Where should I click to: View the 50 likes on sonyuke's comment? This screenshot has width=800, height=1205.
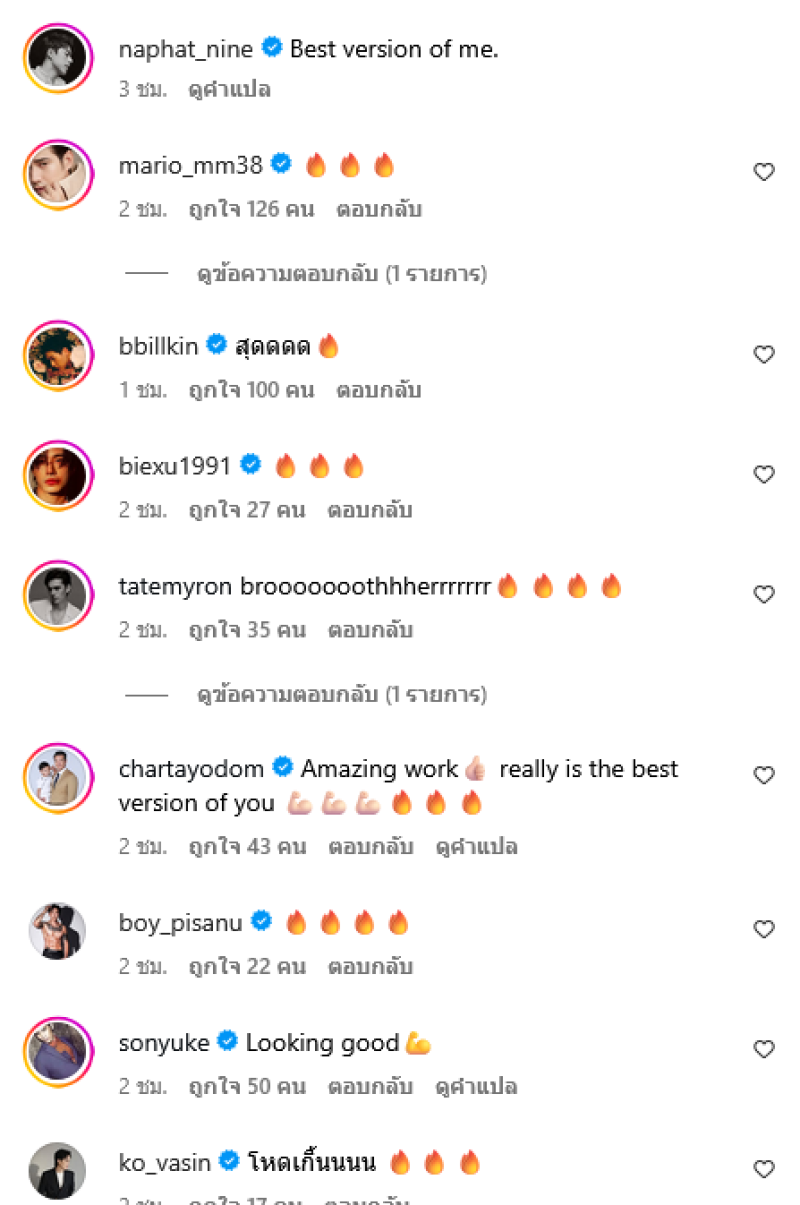coord(247,1086)
